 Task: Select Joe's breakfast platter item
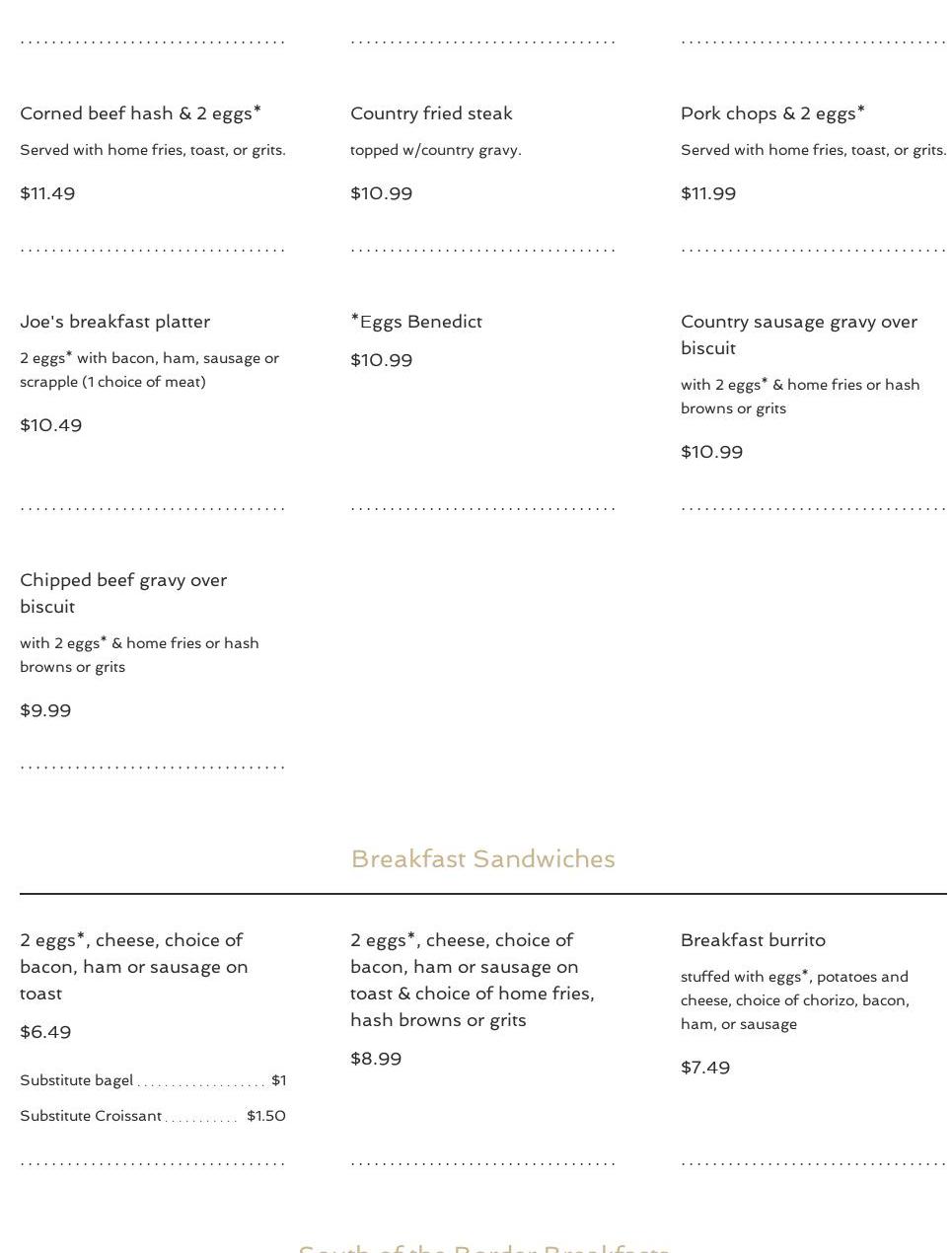(x=114, y=322)
